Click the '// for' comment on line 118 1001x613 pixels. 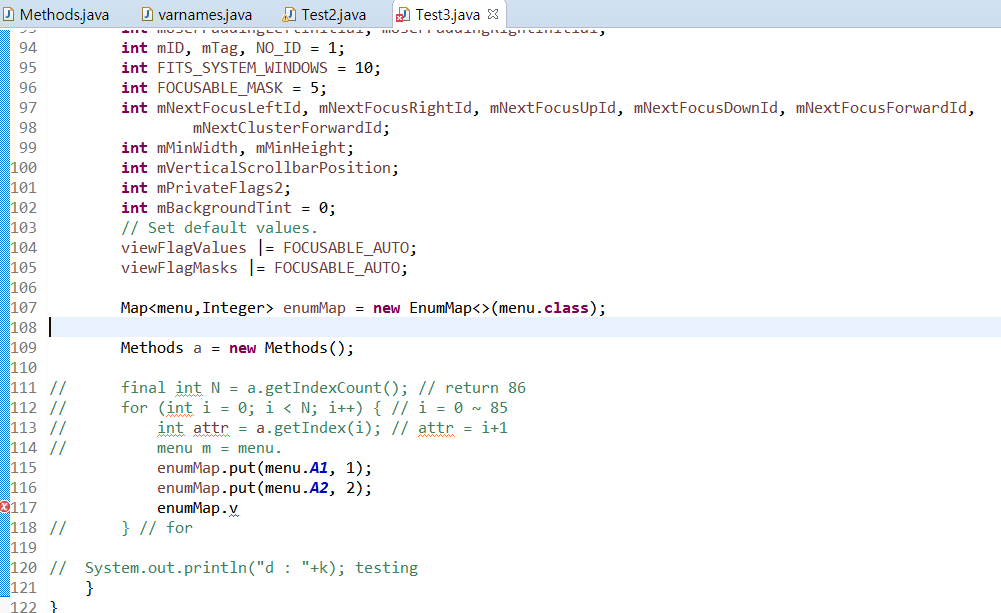(166, 528)
